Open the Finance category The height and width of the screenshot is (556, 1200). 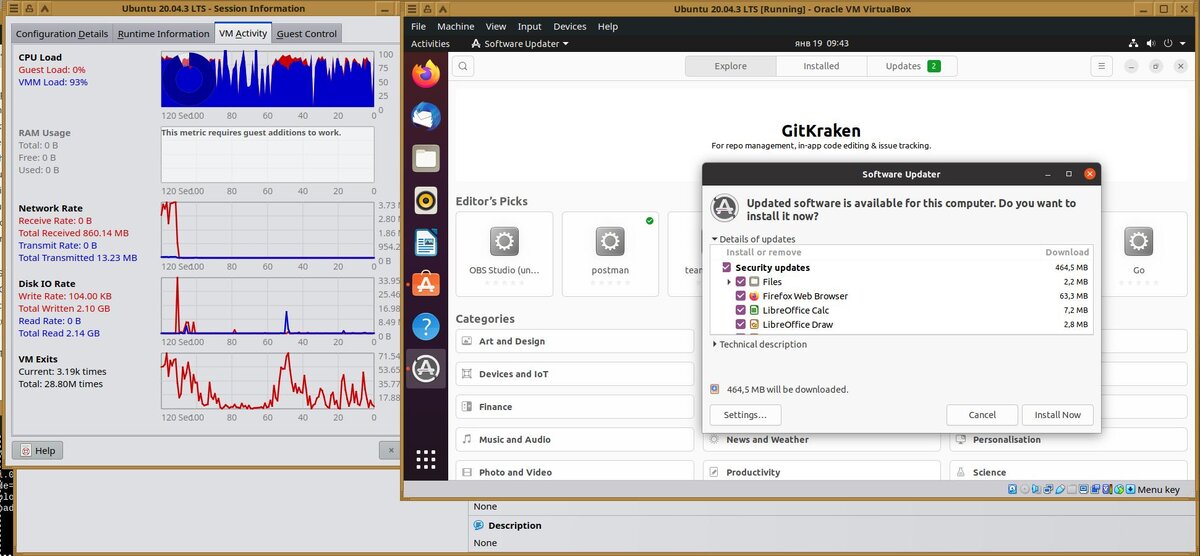pos(574,407)
